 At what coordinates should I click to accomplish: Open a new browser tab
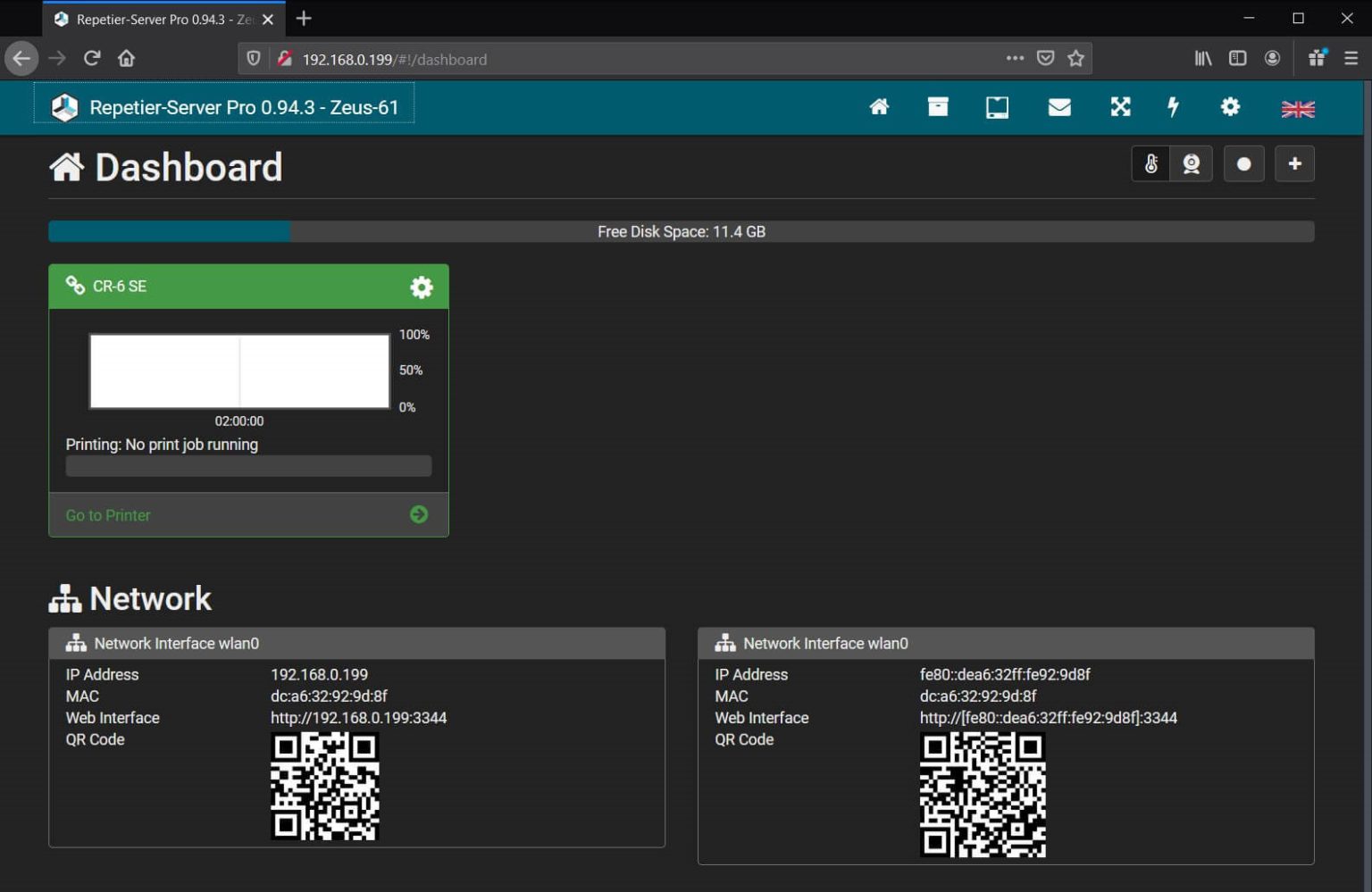(x=303, y=18)
